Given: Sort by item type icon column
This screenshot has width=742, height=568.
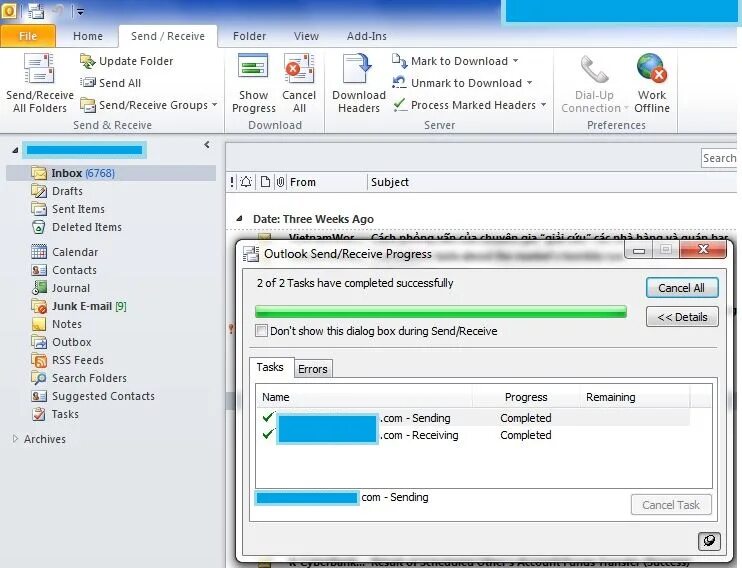Looking at the screenshot, I should [265, 182].
